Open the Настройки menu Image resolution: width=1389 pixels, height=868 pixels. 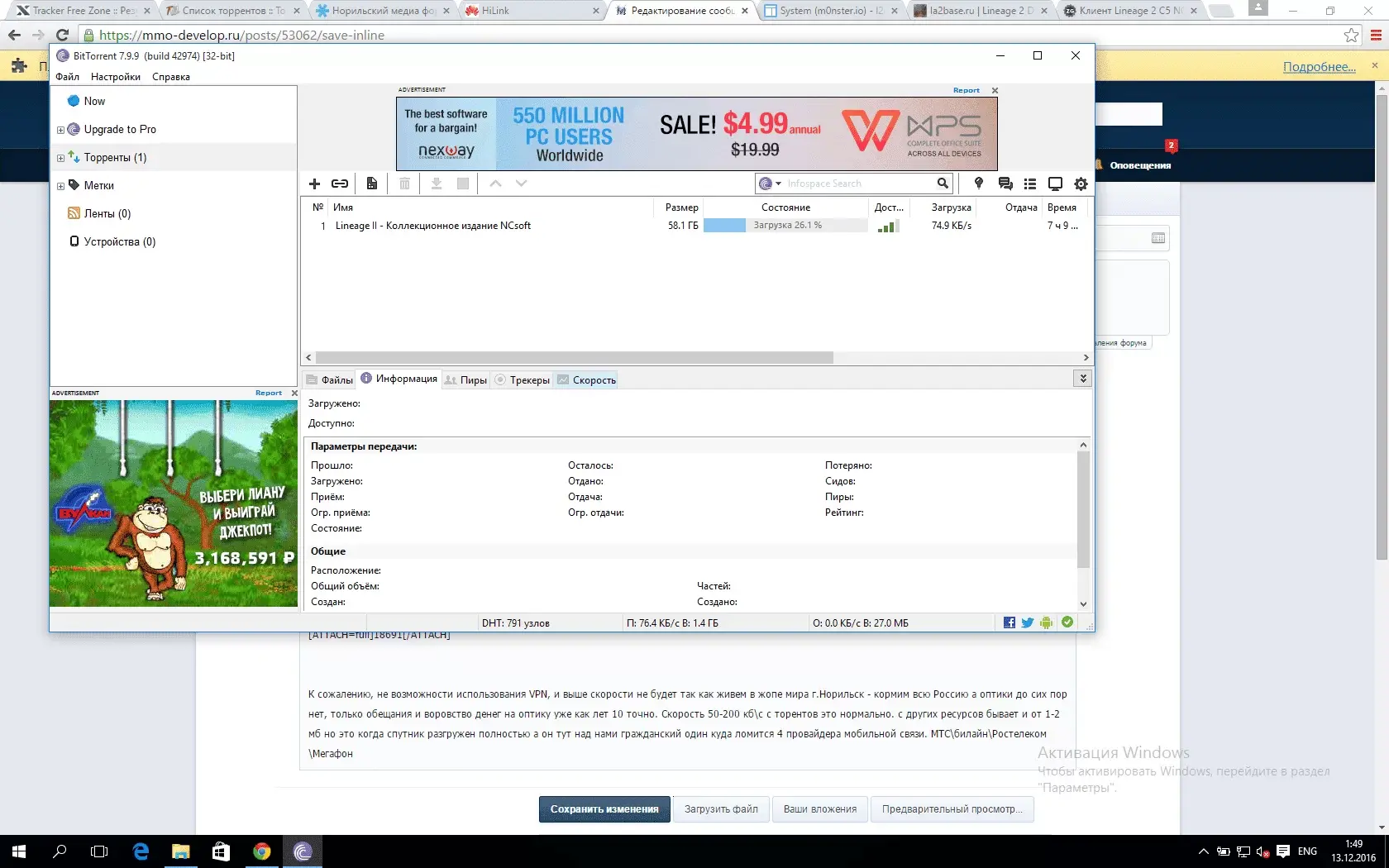tap(116, 77)
